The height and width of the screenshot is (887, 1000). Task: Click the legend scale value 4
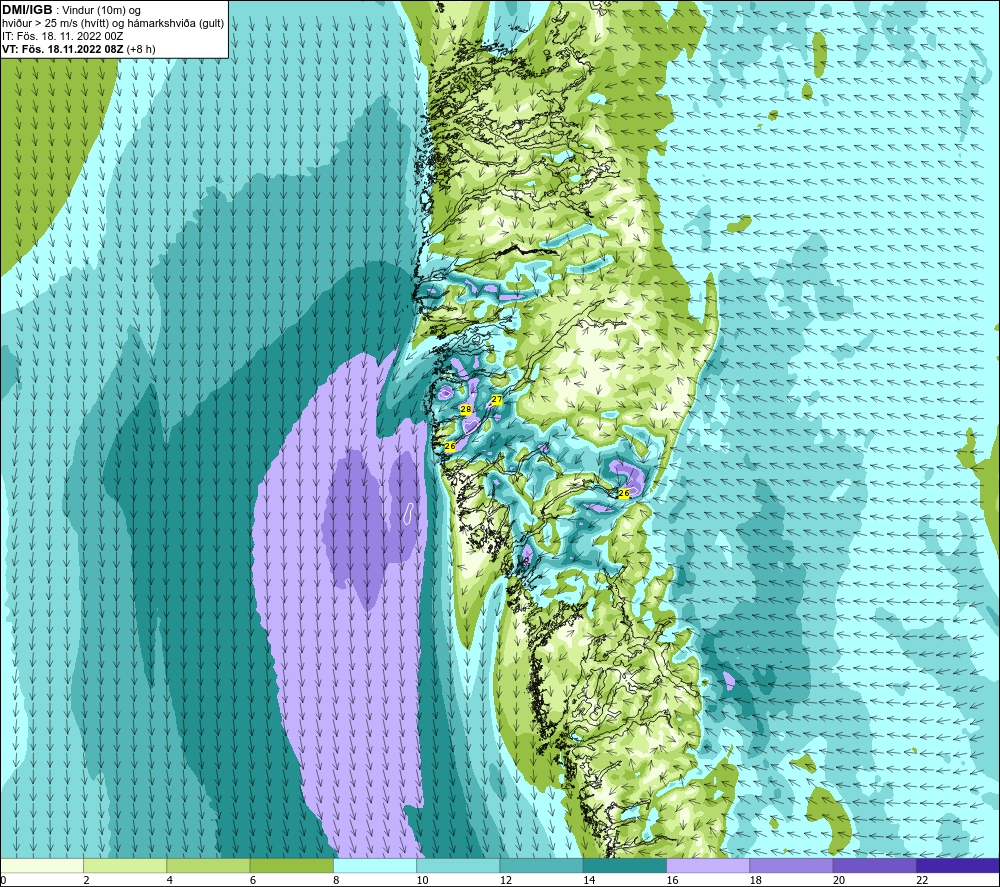170,880
